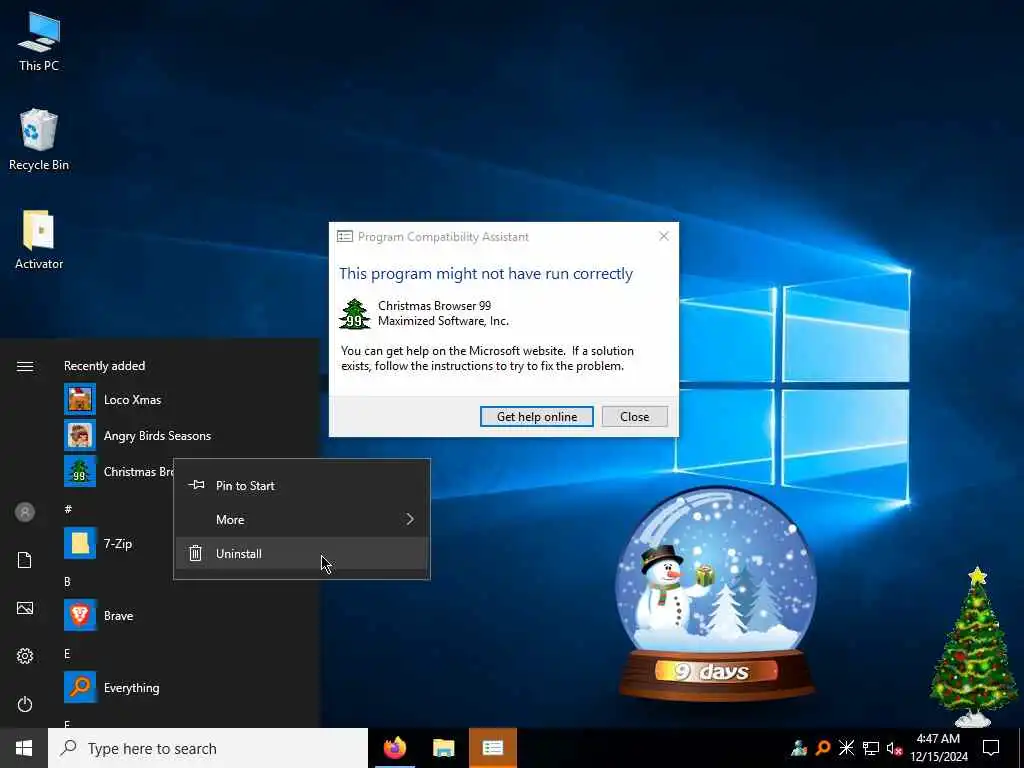Open Documents icon in Start sidebar
This screenshot has width=1024, height=768.
[25, 560]
